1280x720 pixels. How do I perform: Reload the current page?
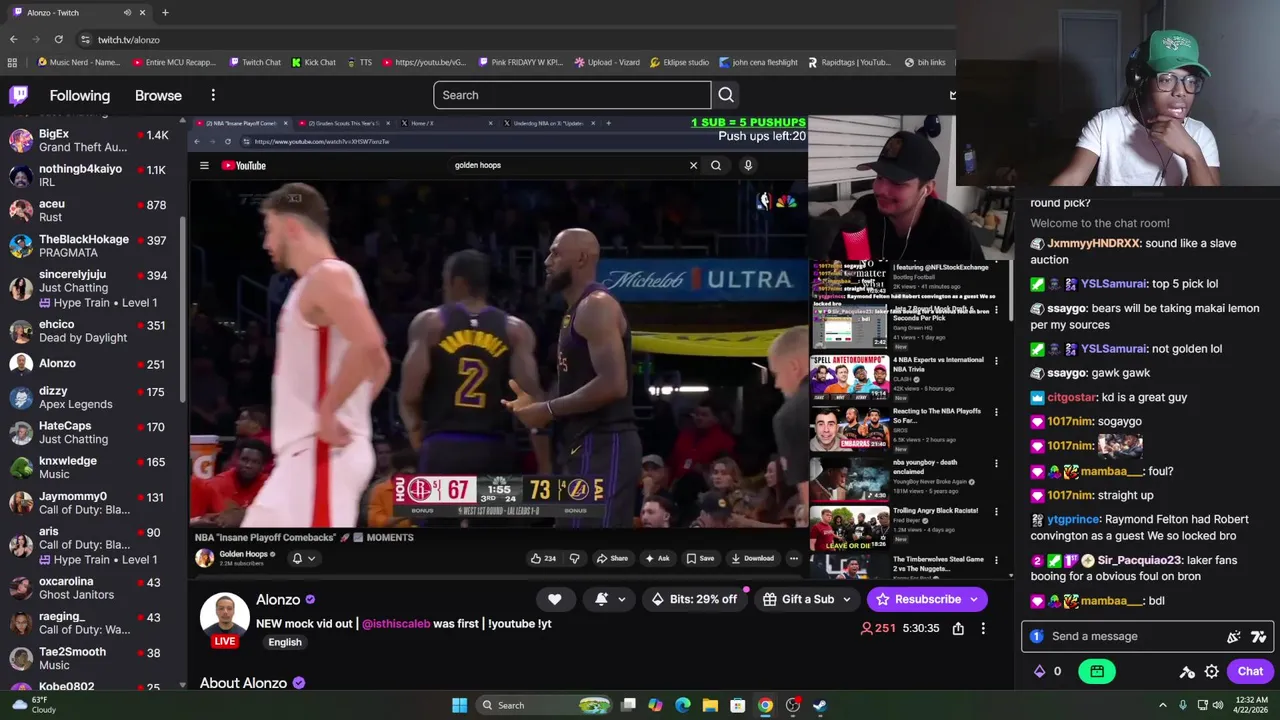pos(59,40)
